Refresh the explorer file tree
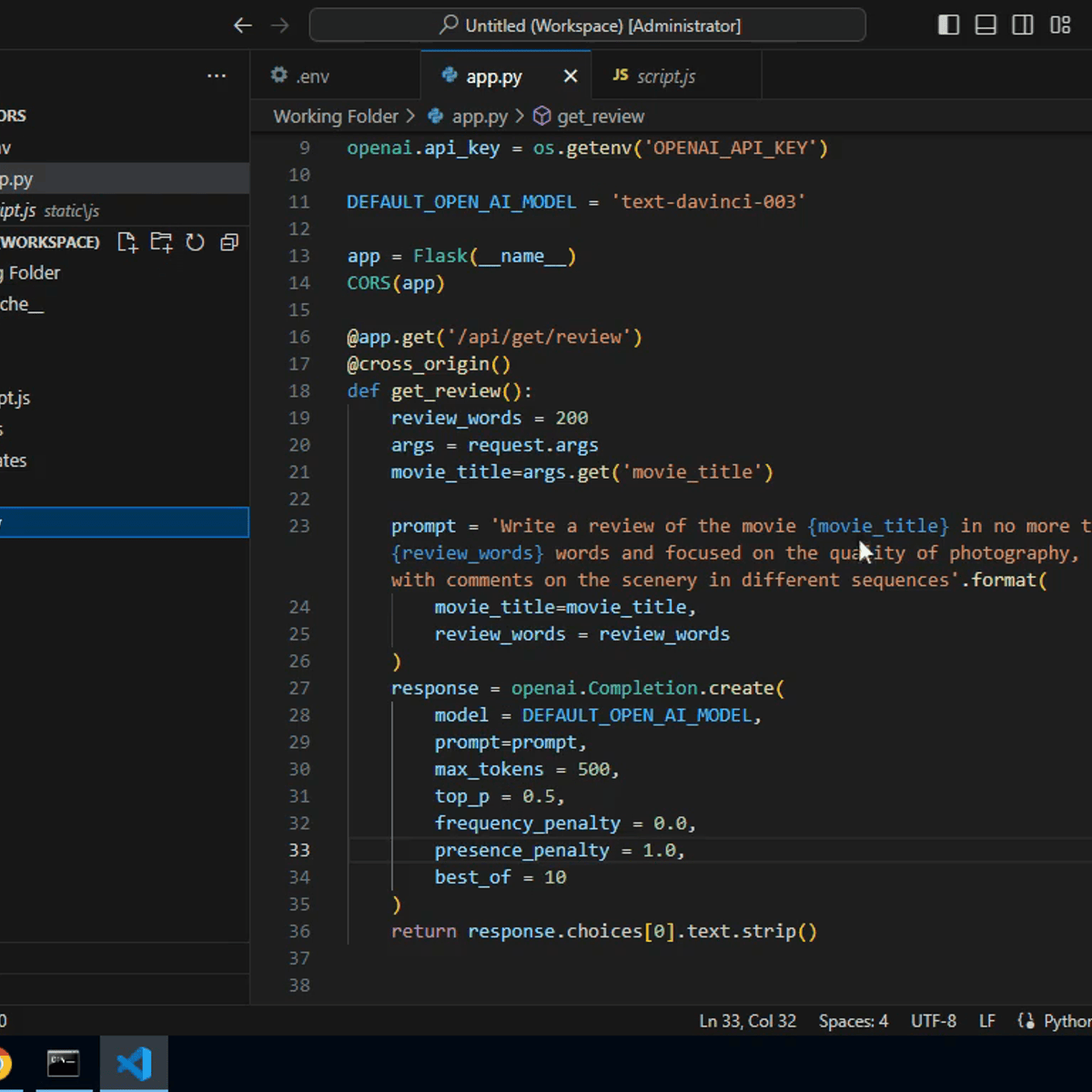This screenshot has width=1092, height=1092. point(195,242)
